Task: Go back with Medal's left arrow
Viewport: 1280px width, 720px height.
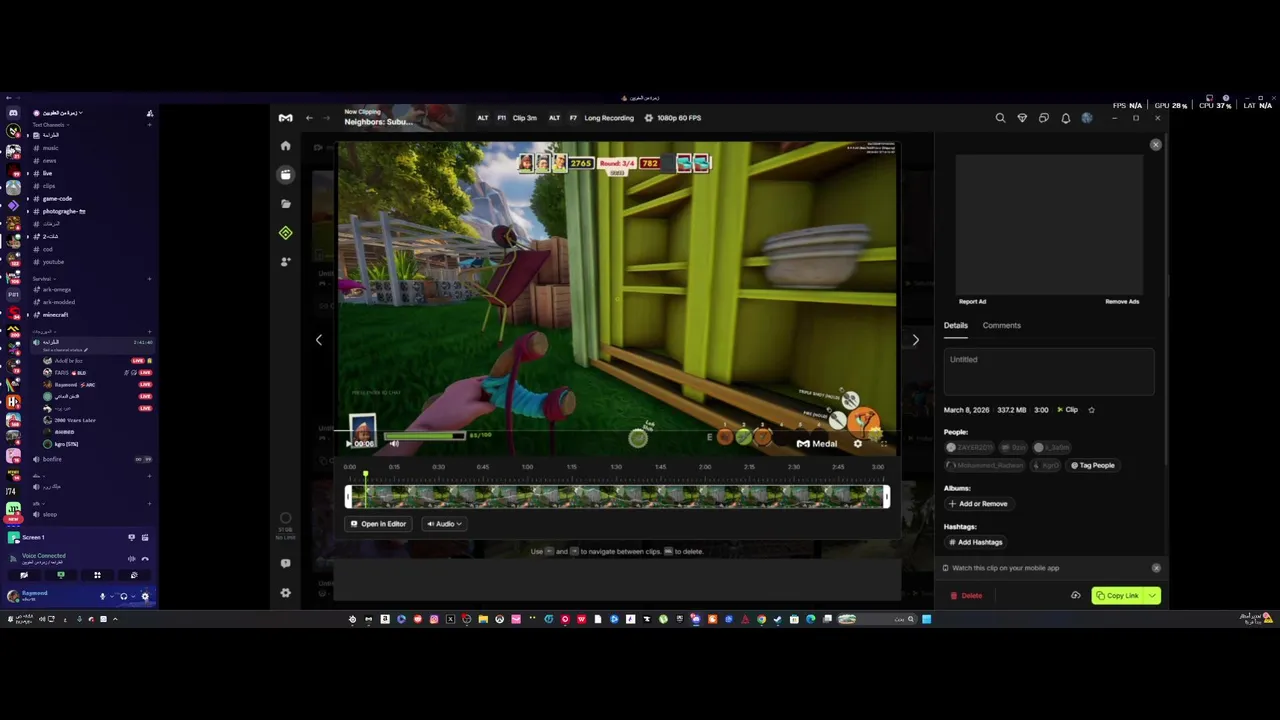Action: [309, 118]
